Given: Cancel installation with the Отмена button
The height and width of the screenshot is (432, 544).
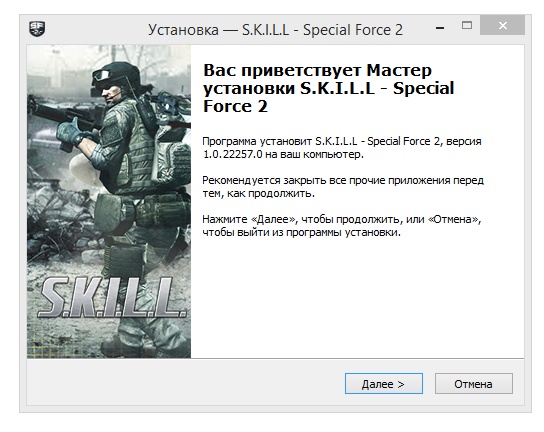Looking at the screenshot, I should point(474,384).
